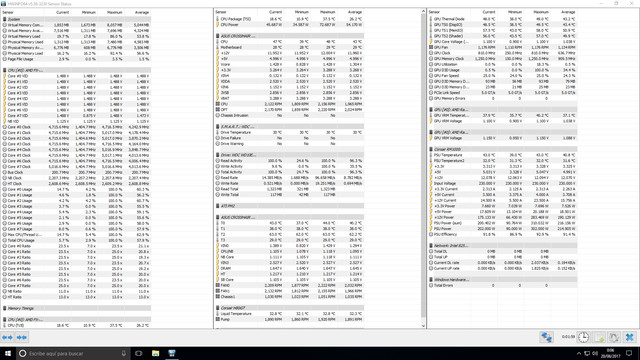The height and width of the screenshot is (360, 640).
Task: Click the taskbar search box
Action: point(73,353)
